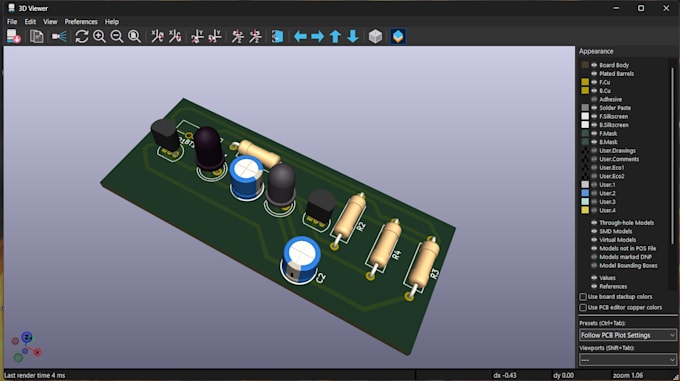Click the Reload board icon

(x=14, y=36)
